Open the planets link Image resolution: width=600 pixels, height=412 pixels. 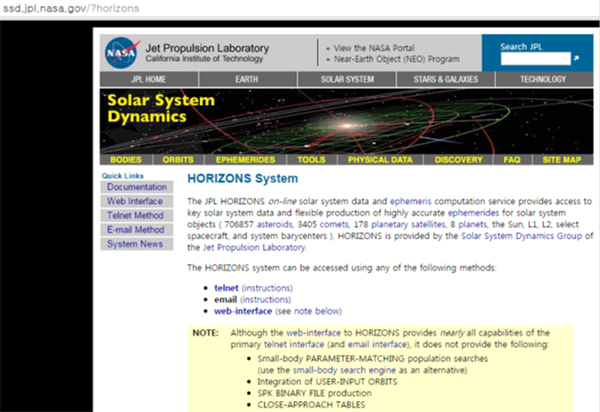click(x=472, y=224)
